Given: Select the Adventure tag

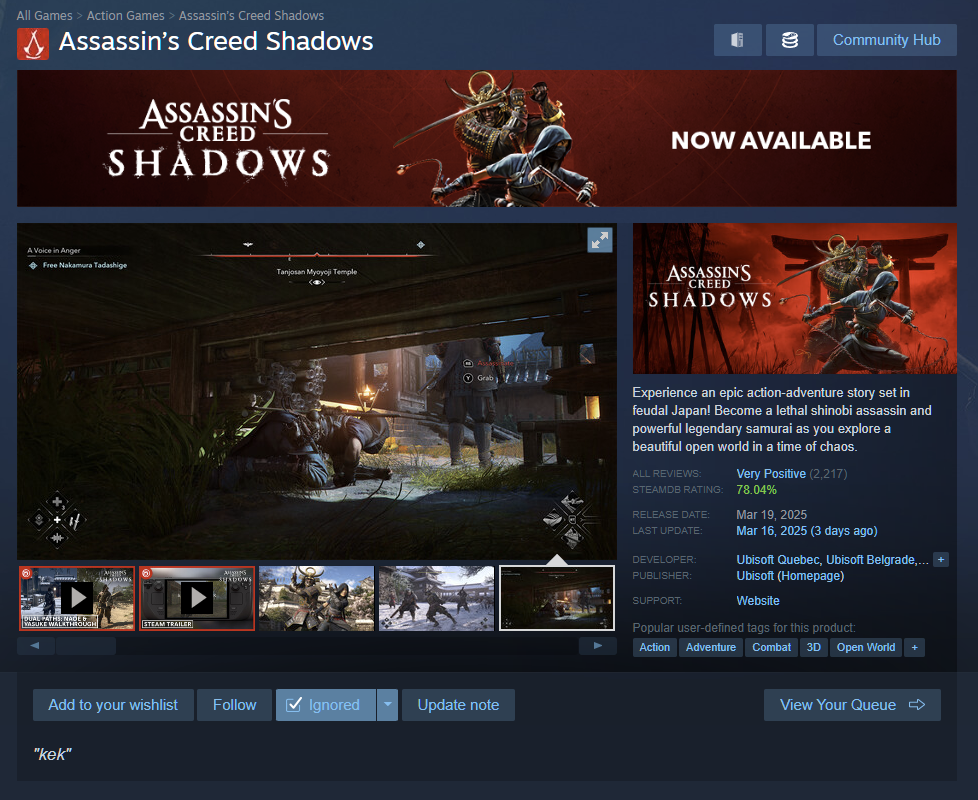Looking at the screenshot, I should click(710, 647).
